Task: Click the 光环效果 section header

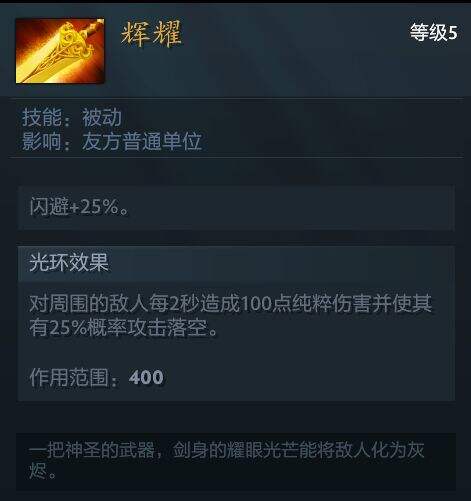Action: (69, 262)
